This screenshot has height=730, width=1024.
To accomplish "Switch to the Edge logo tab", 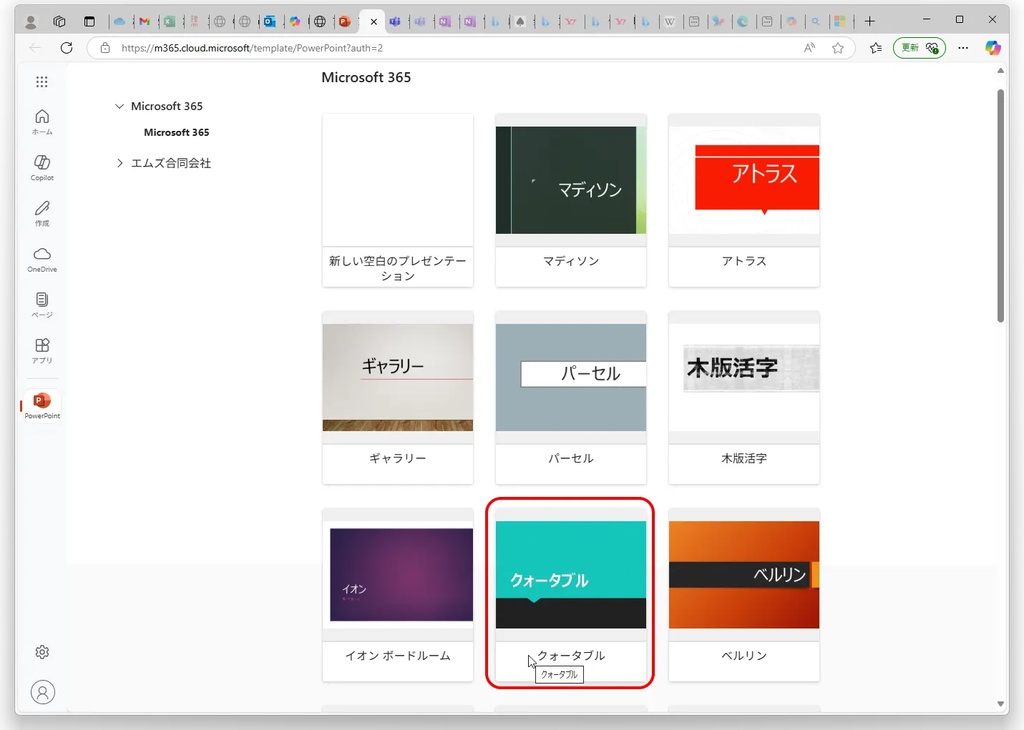I will click(743, 22).
